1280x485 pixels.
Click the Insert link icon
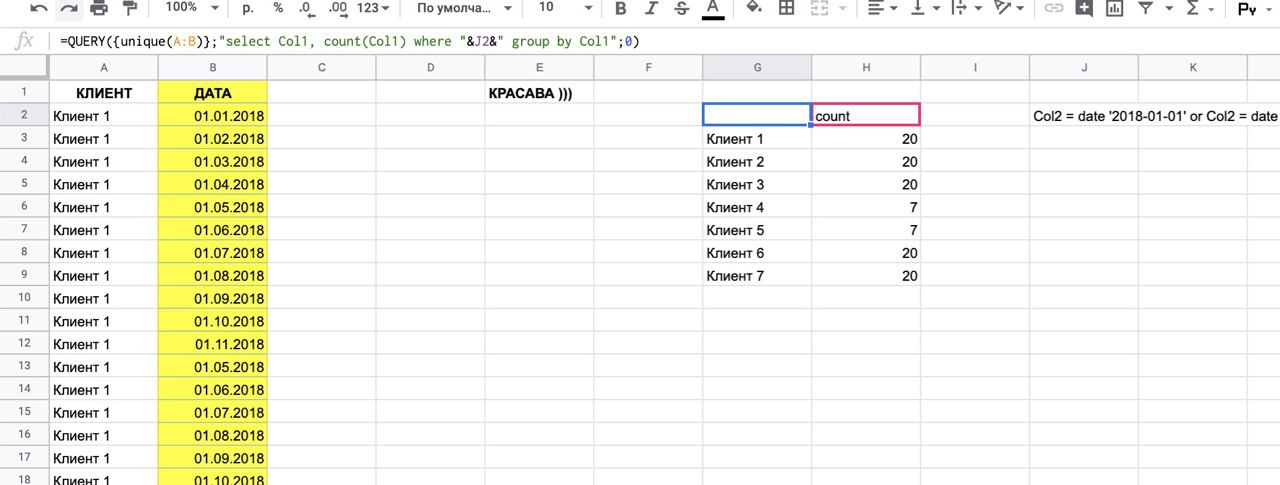(x=1054, y=8)
